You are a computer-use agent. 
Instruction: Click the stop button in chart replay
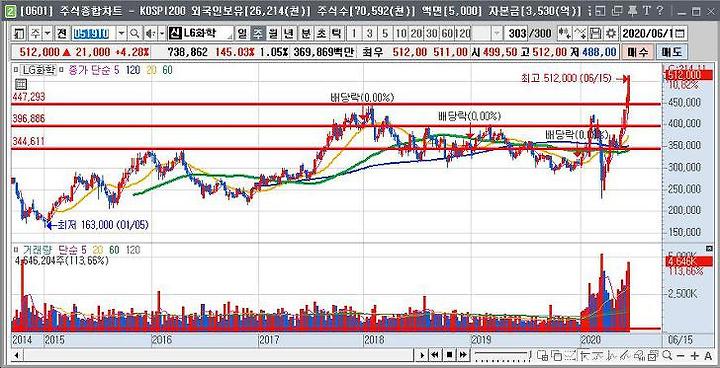pos(450,355)
